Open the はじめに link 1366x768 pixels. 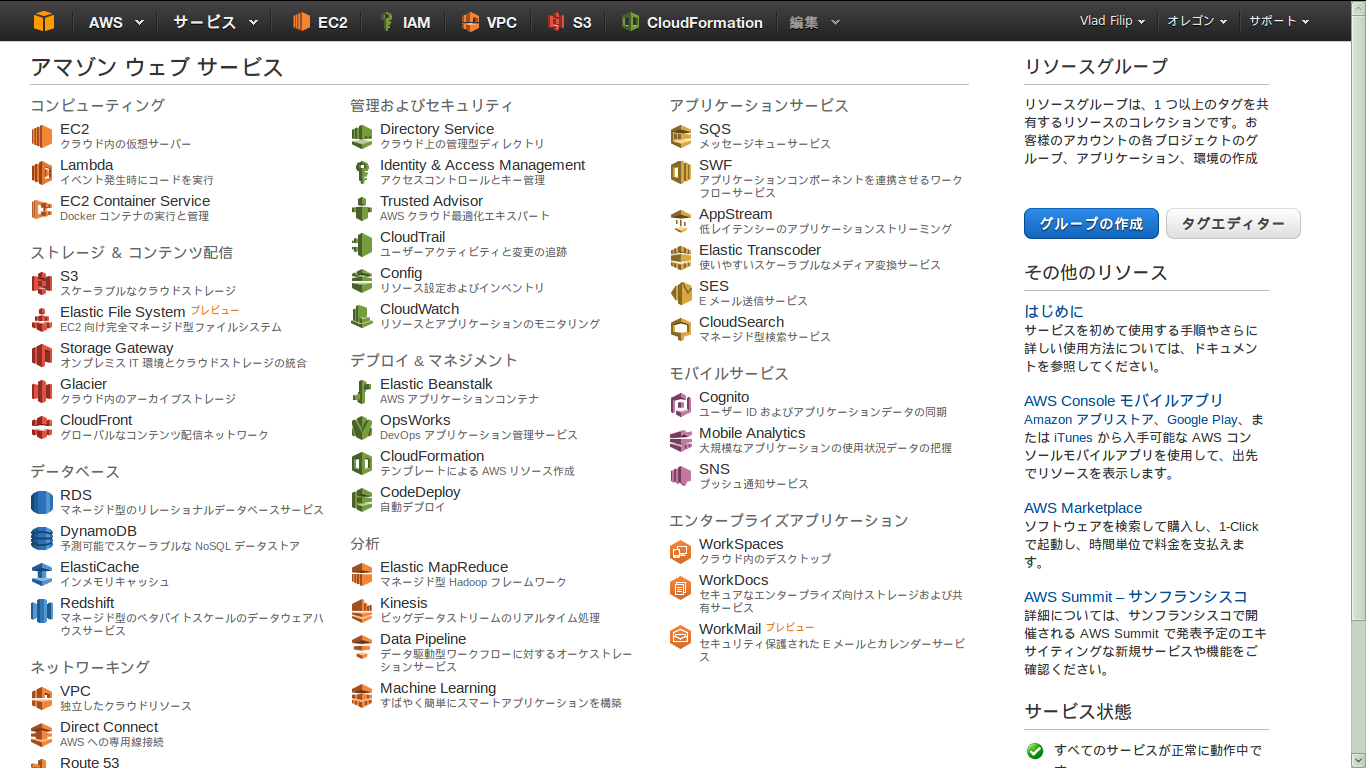pyautogui.click(x=1053, y=311)
